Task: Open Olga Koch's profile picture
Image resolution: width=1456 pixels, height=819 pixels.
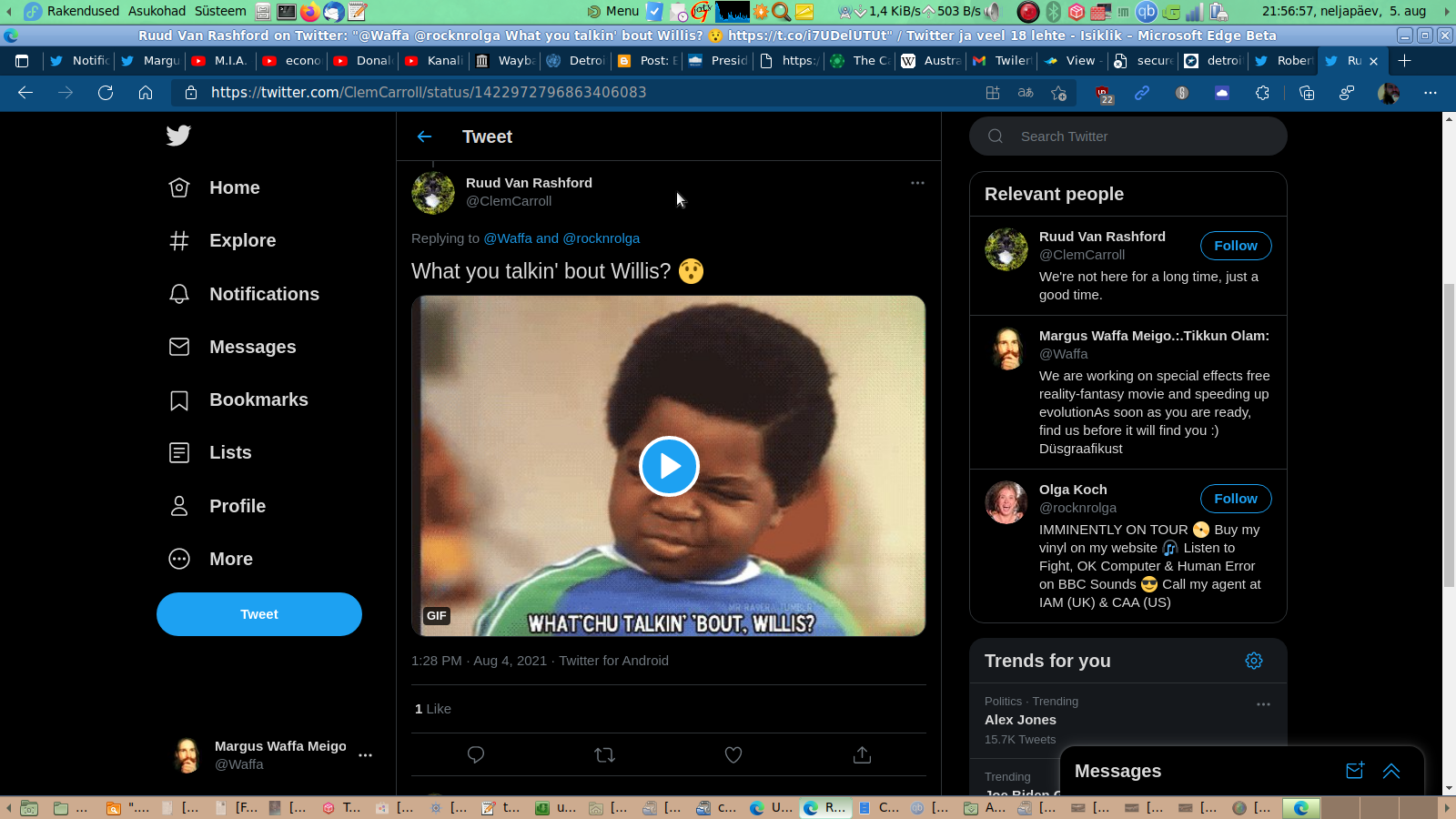Action: point(1006,502)
